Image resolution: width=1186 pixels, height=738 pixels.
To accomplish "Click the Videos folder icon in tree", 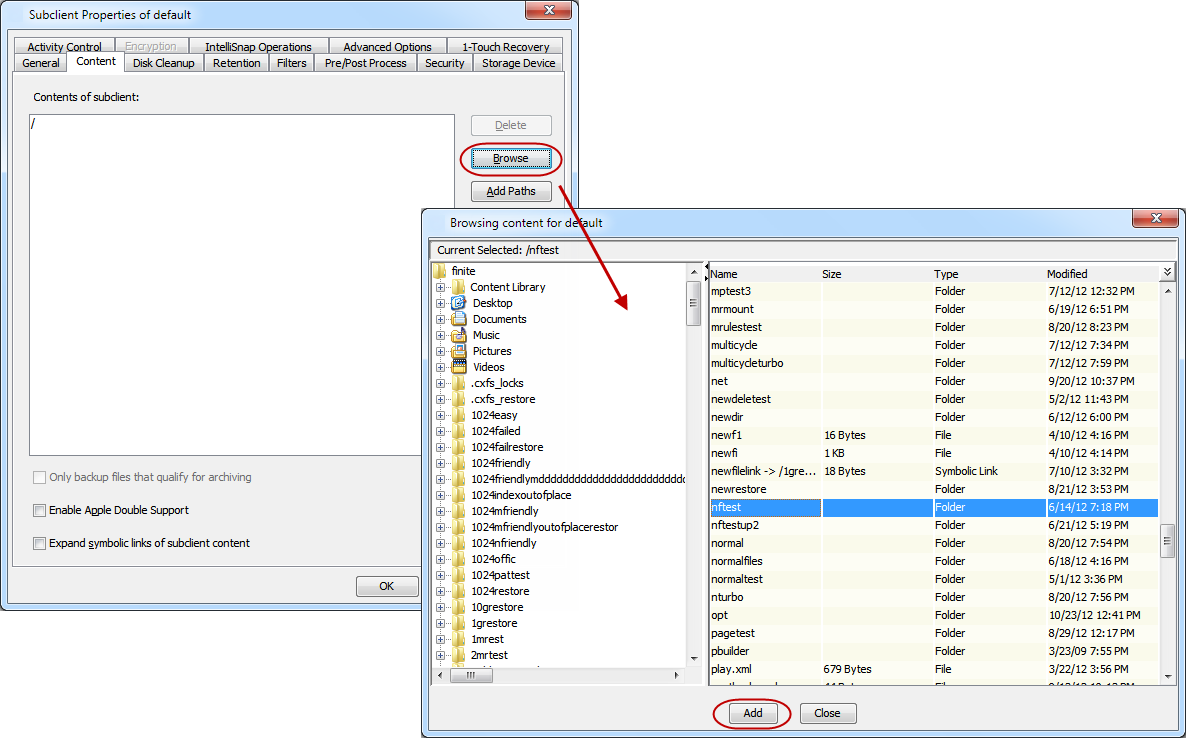I will point(459,367).
